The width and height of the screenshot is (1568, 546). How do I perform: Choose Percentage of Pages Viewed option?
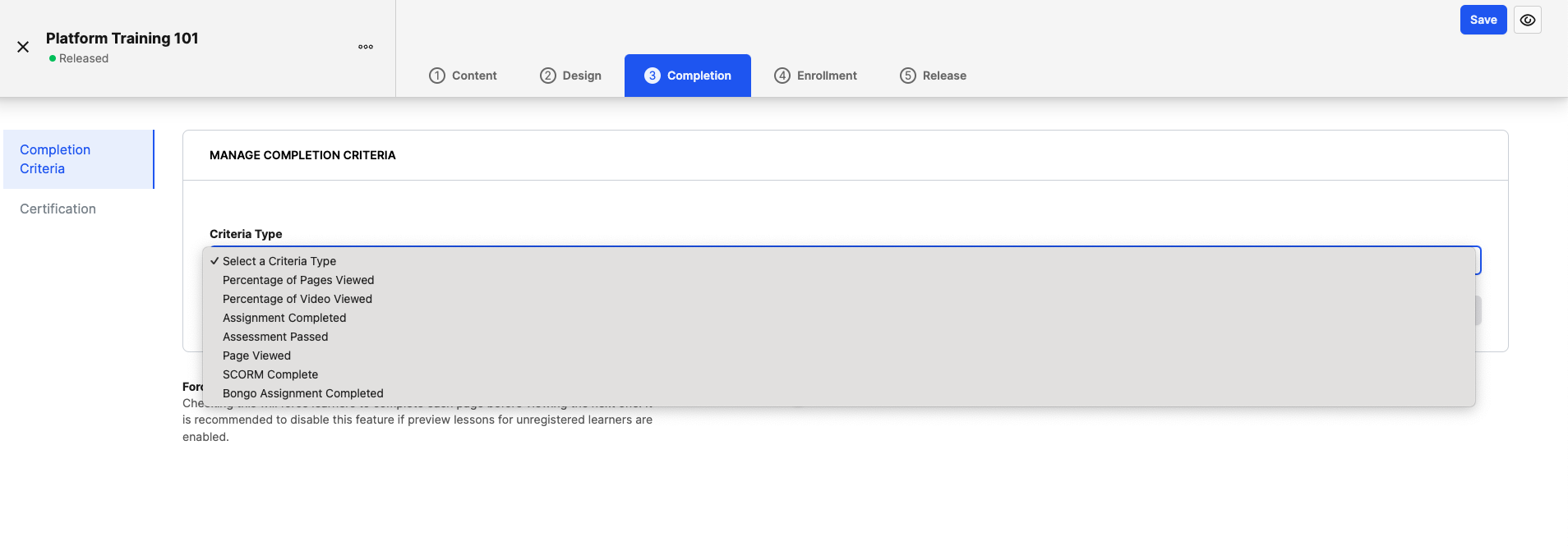click(298, 280)
